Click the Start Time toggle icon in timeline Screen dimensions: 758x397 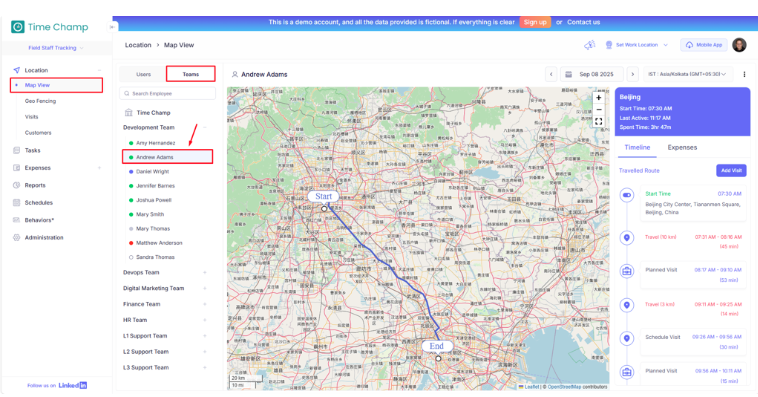pos(627,195)
